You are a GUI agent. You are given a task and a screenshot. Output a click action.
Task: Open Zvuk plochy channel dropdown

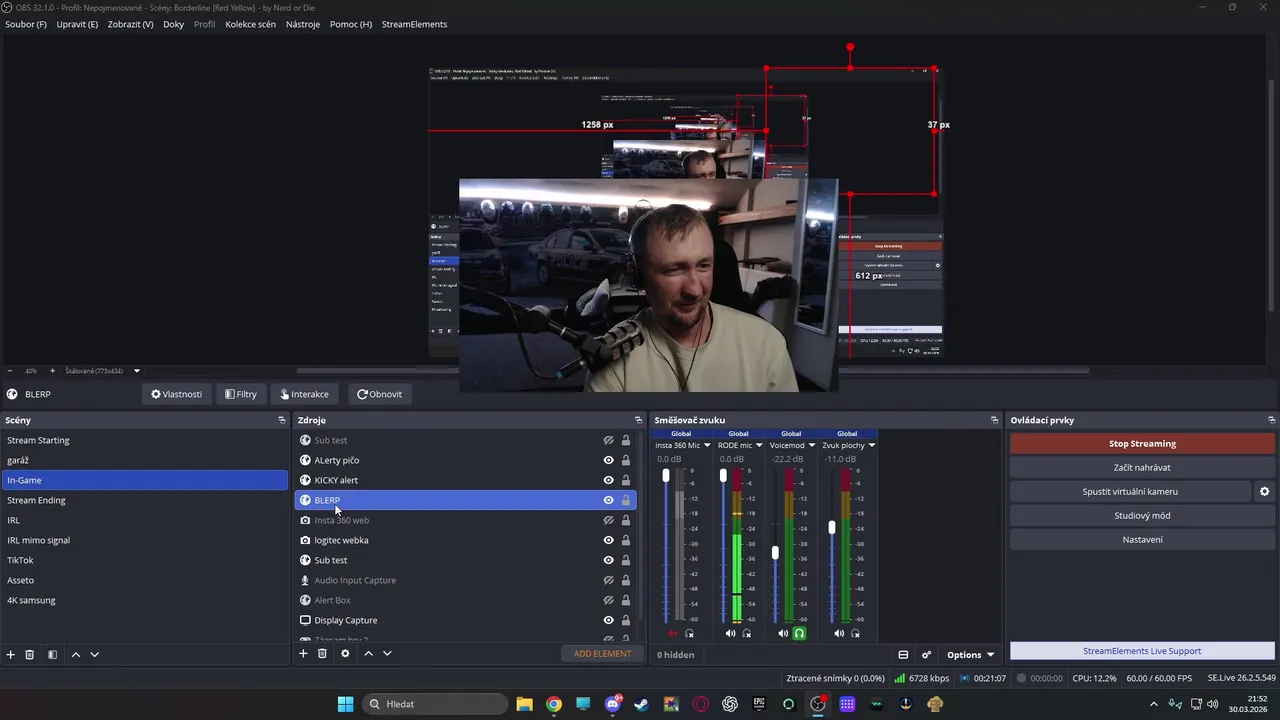(x=872, y=445)
